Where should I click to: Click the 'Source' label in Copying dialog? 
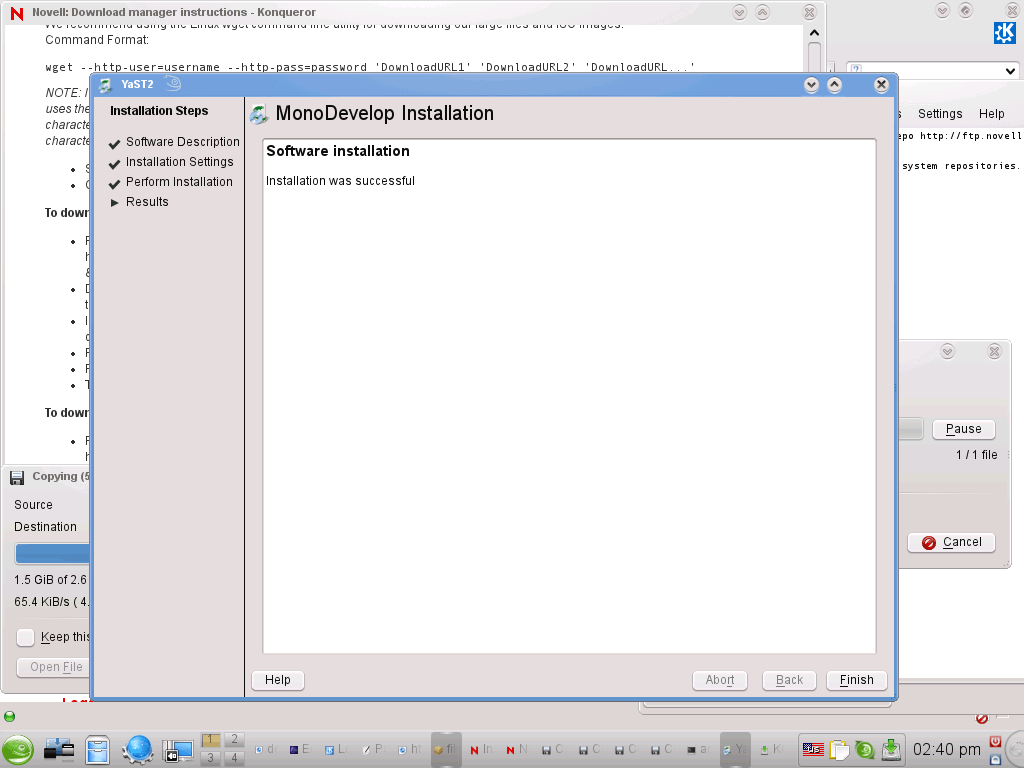click(x=33, y=505)
